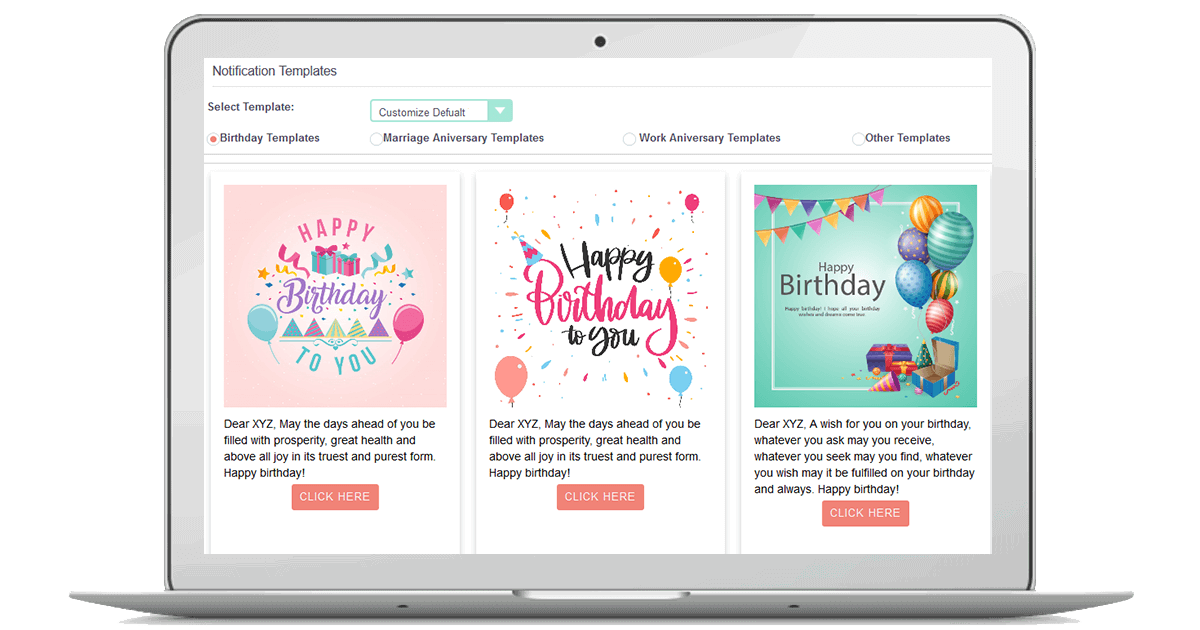Click CLICK HERE under teal balloon card

tap(865, 513)
